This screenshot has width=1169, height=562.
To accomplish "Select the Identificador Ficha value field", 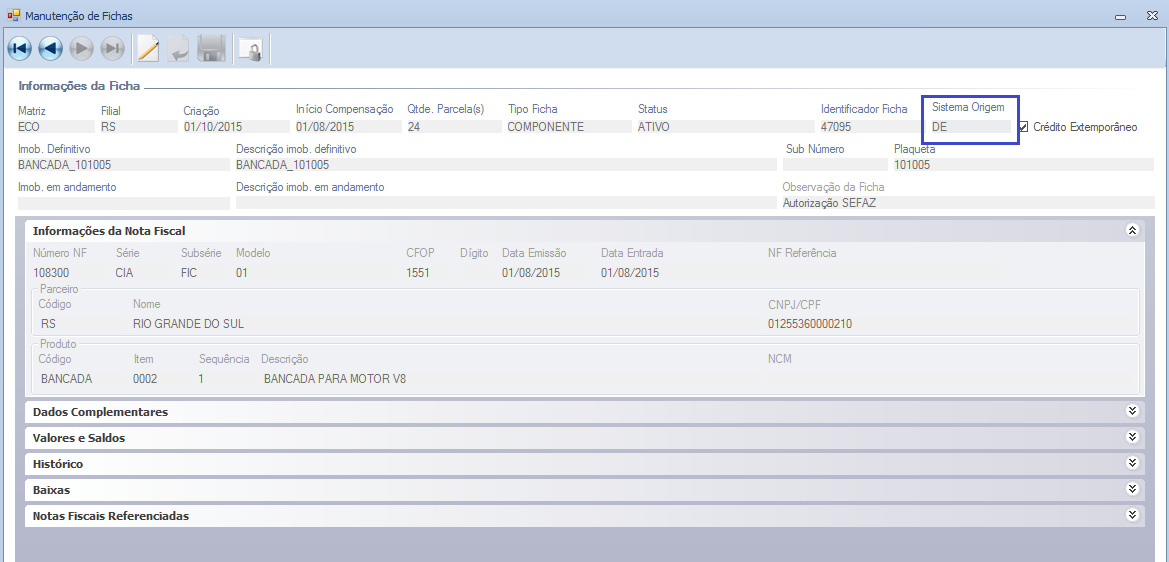I will point(865,127).
